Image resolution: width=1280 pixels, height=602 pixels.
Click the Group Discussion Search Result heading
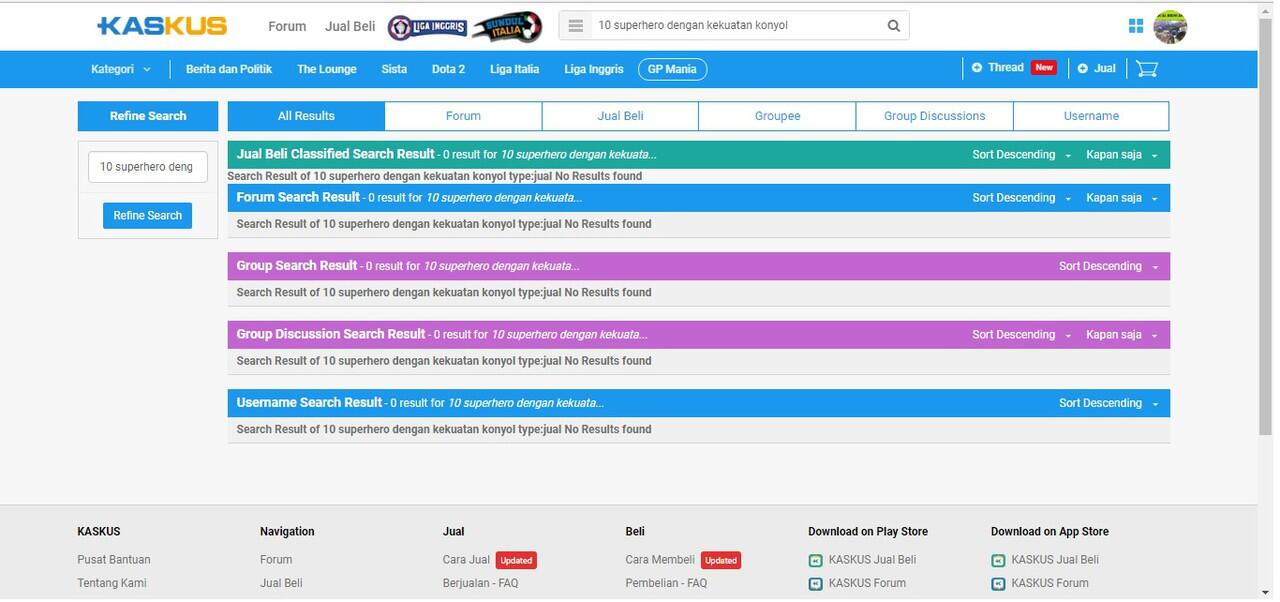pos(331,334)
